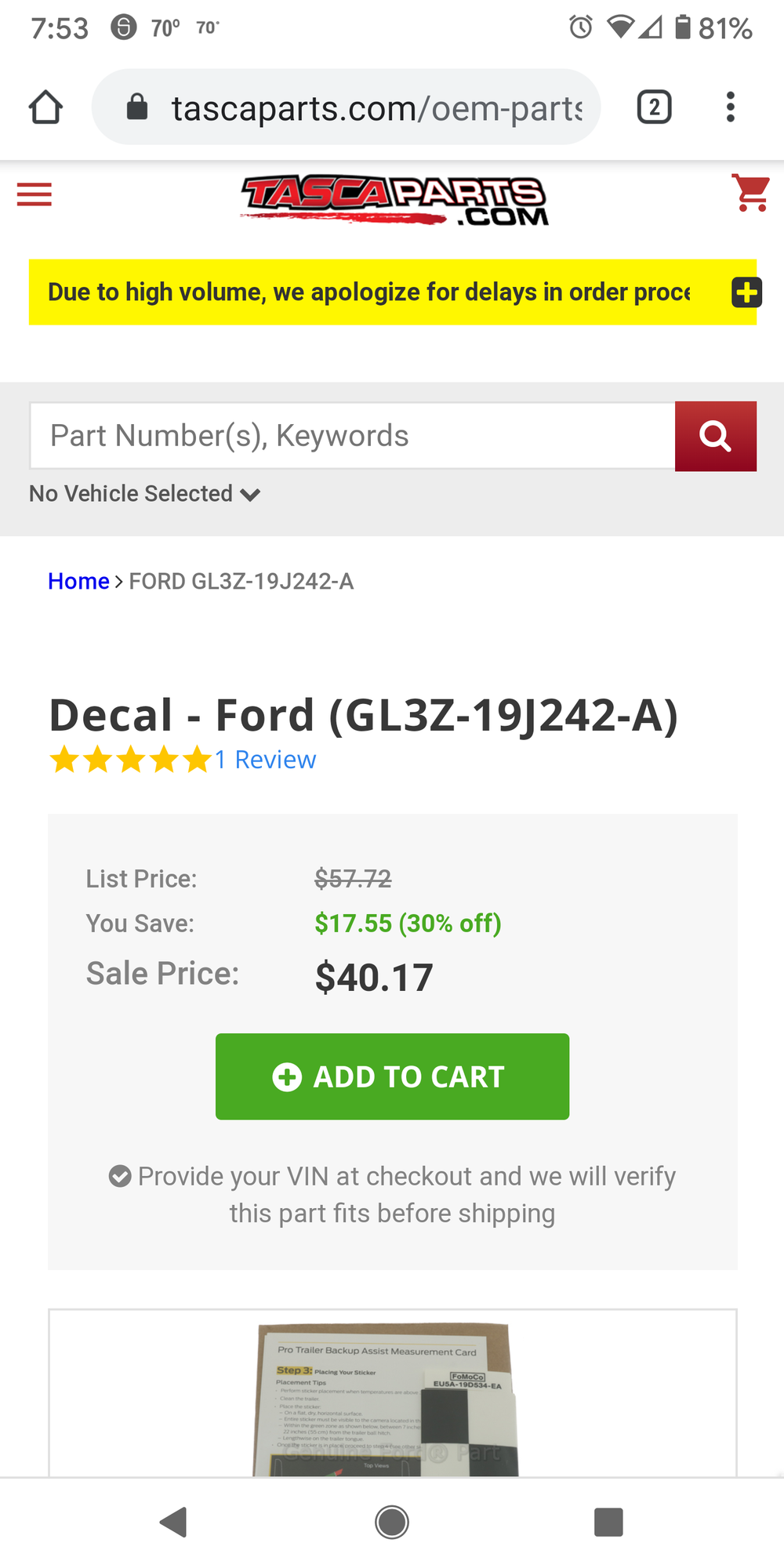Image resolution: width=784 pixels, height=1568 pixels.
Task: Tap the Add to Cart plus icon
Action: tap(287, 1076)
